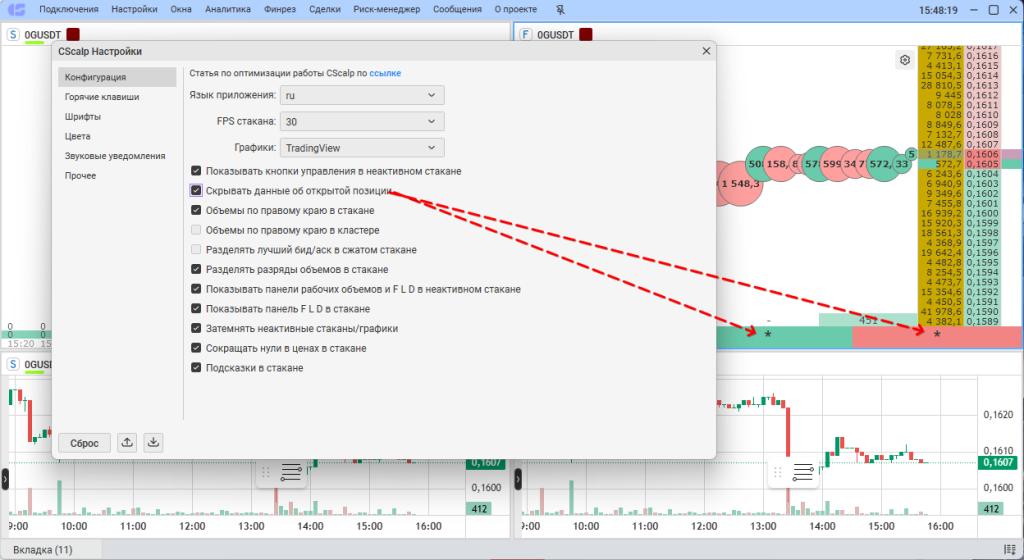Click the F futures badge beside 0GUSDT

point(526,35)
